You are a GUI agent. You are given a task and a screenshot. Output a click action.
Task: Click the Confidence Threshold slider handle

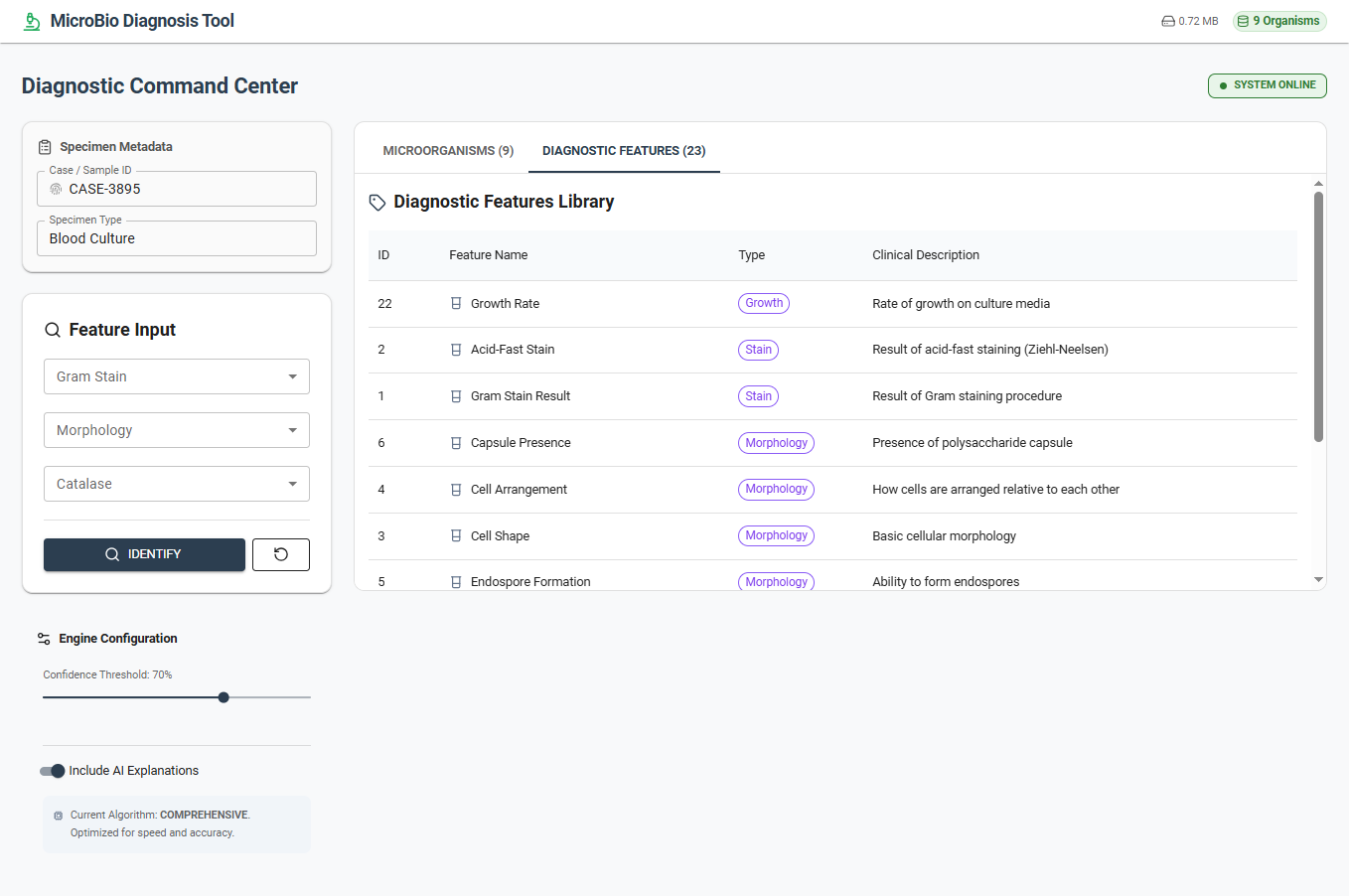tap(224, 697)
